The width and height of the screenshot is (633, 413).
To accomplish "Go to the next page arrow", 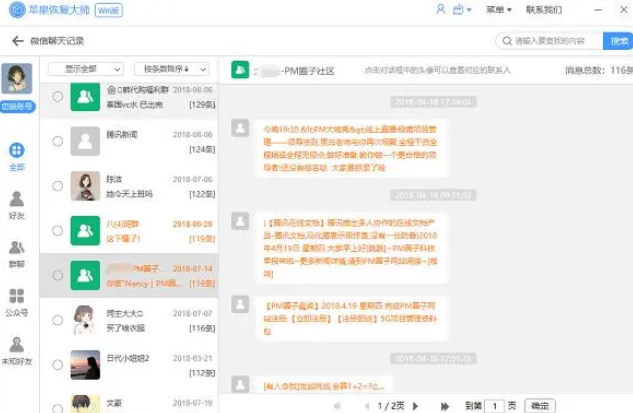I will click(415, 406).
